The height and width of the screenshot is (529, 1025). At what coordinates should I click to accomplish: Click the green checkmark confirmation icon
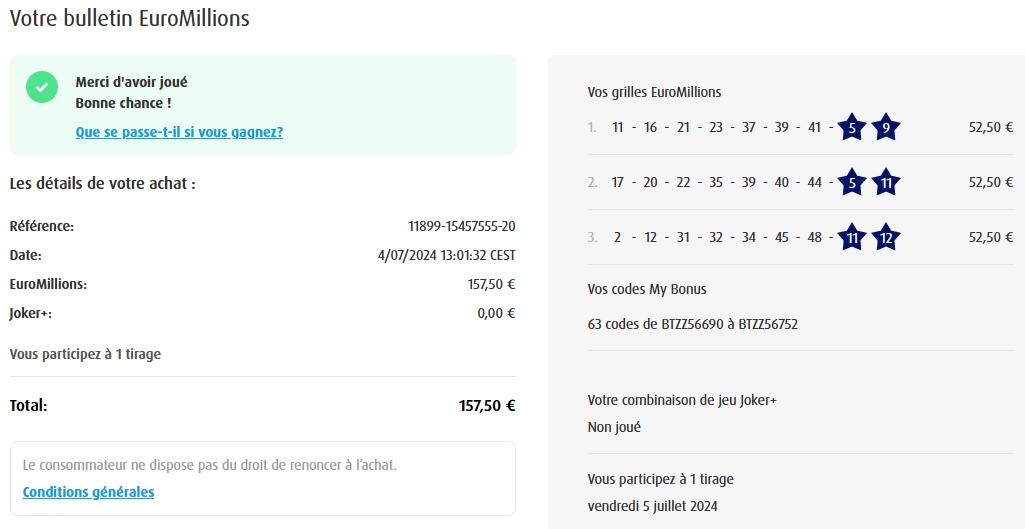click(41, 87)
